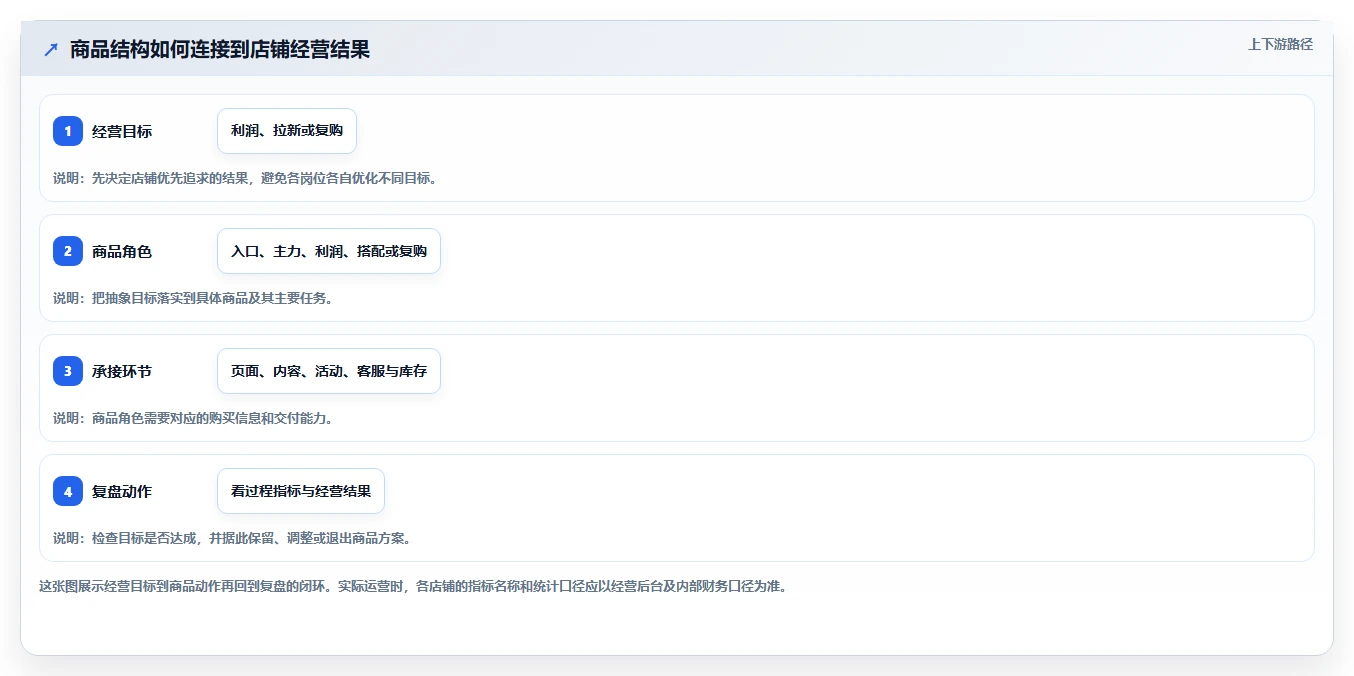Click the footer caption starting 这张图展示经营目标
Viewport: 1354px width, 676px height.
[x=413, y=586]
